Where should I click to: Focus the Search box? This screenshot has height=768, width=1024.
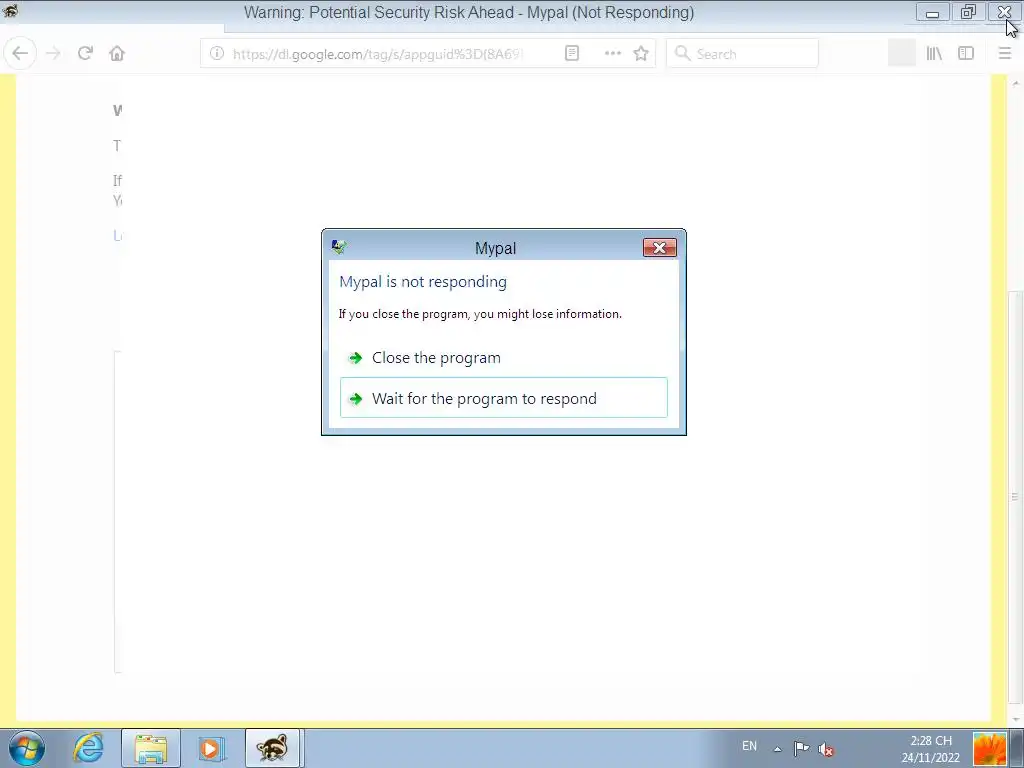click(x=743, y=54)
